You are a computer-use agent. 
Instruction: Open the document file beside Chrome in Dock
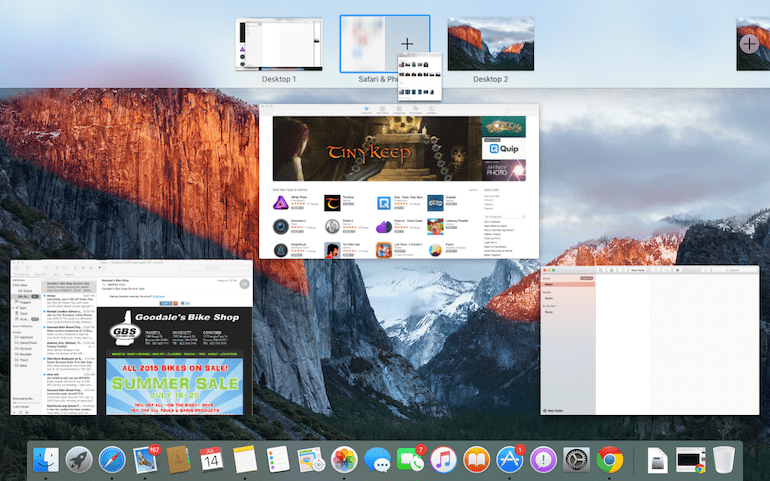pos(658,460)
